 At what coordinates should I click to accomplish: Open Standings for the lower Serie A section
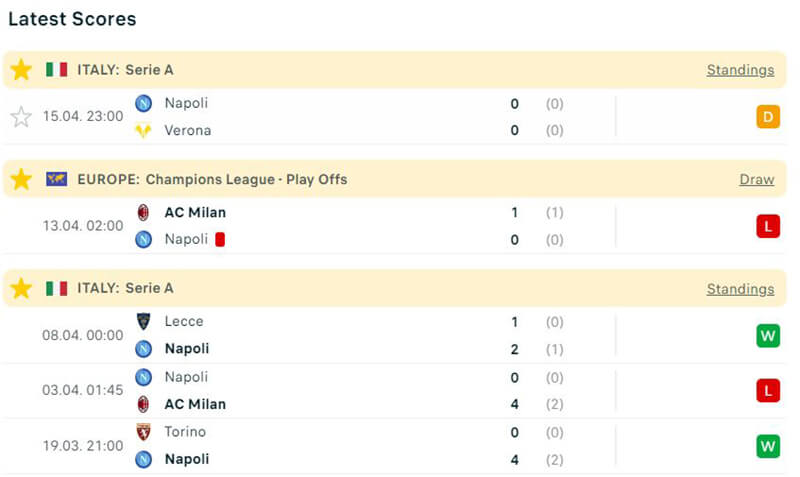pos(740,289)
